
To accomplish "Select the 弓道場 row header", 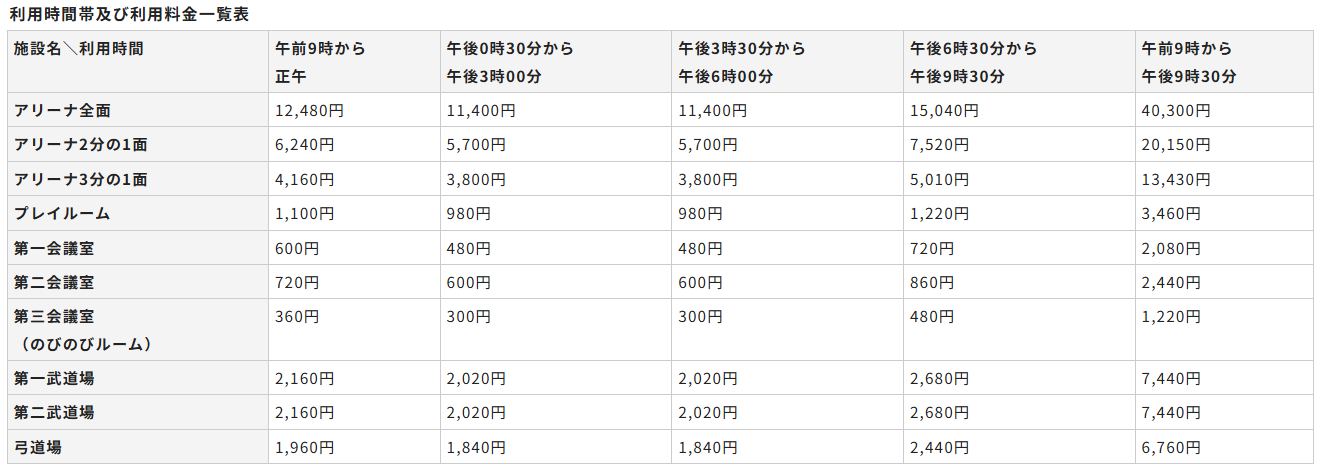I will 38,447.
